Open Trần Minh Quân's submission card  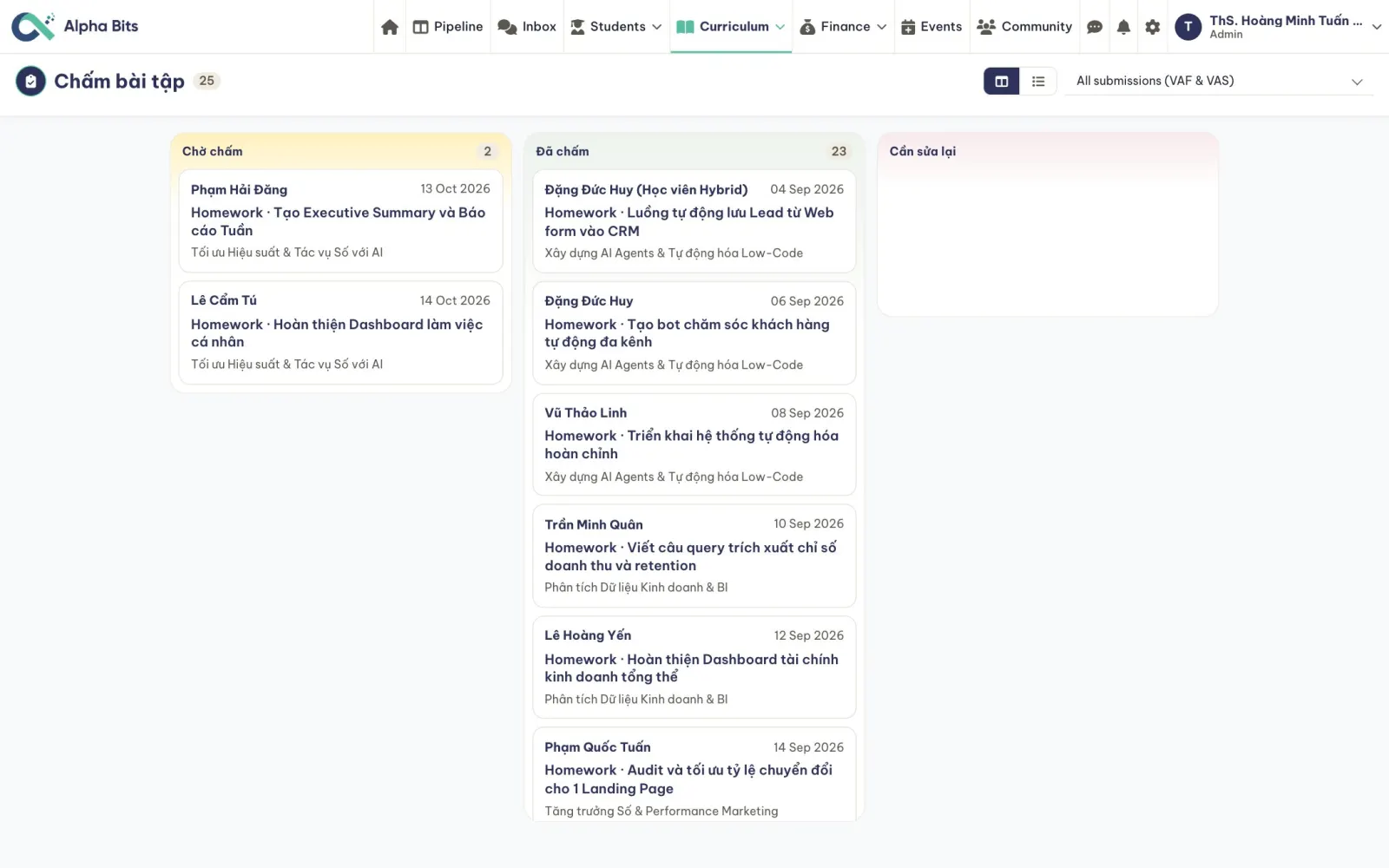pyautogui.click(x=694, y=556)
